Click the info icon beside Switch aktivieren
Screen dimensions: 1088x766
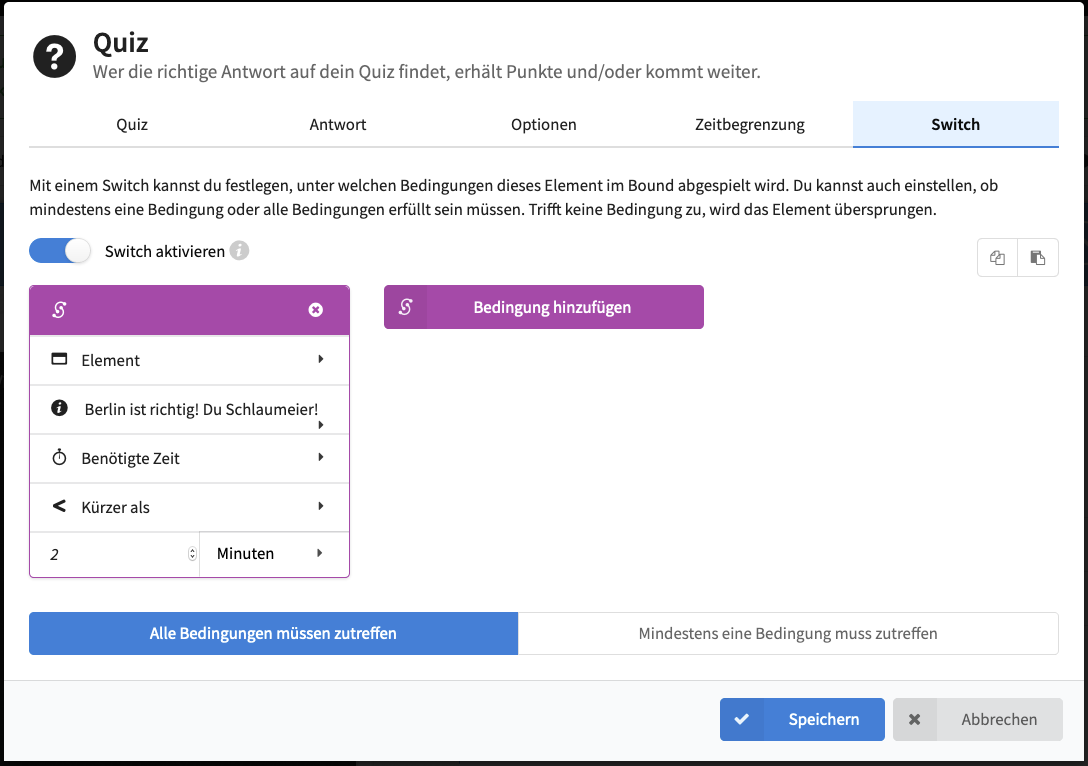(x=239, y=251)
